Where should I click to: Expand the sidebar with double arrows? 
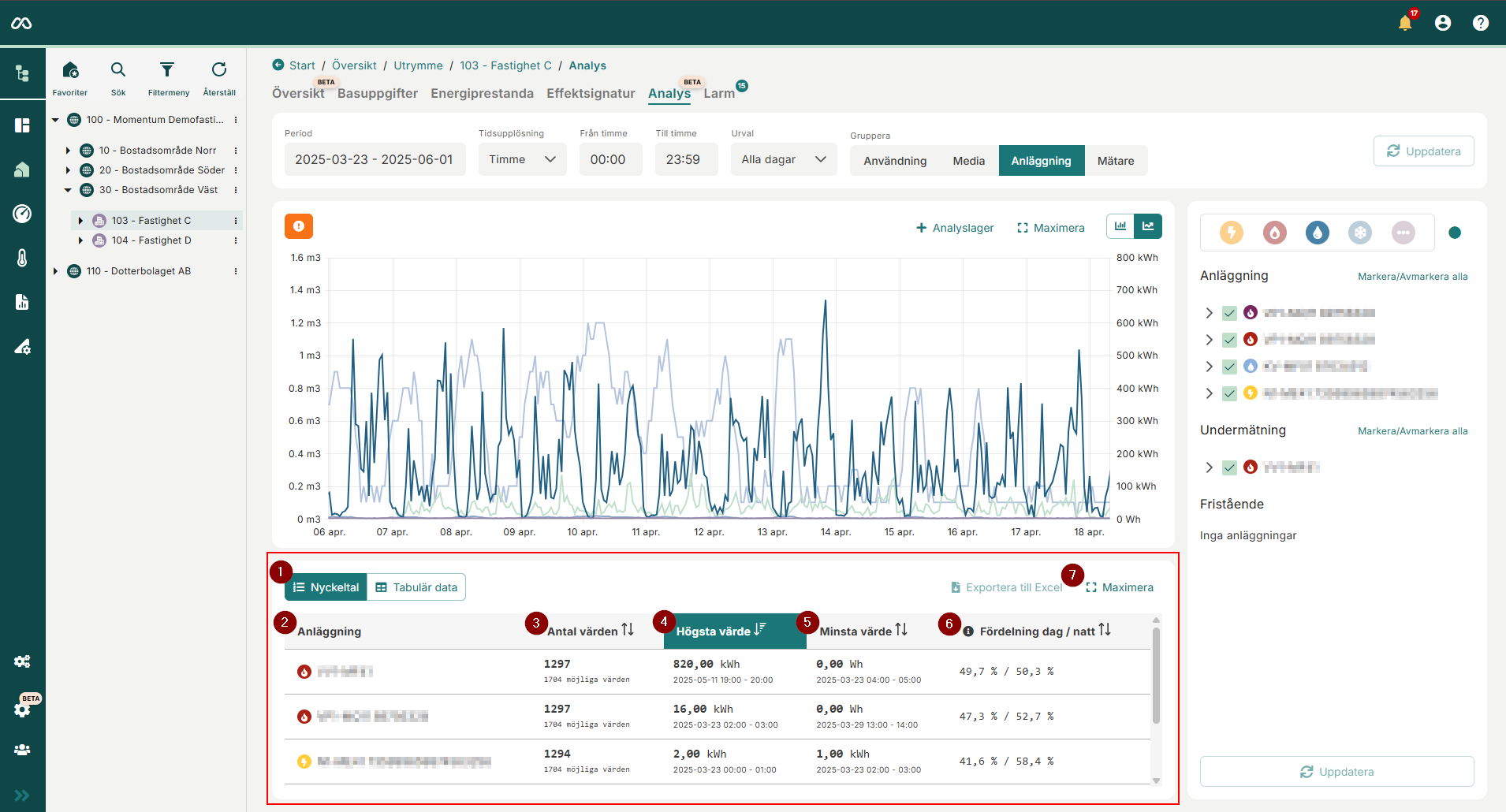[x=22, y=795]
